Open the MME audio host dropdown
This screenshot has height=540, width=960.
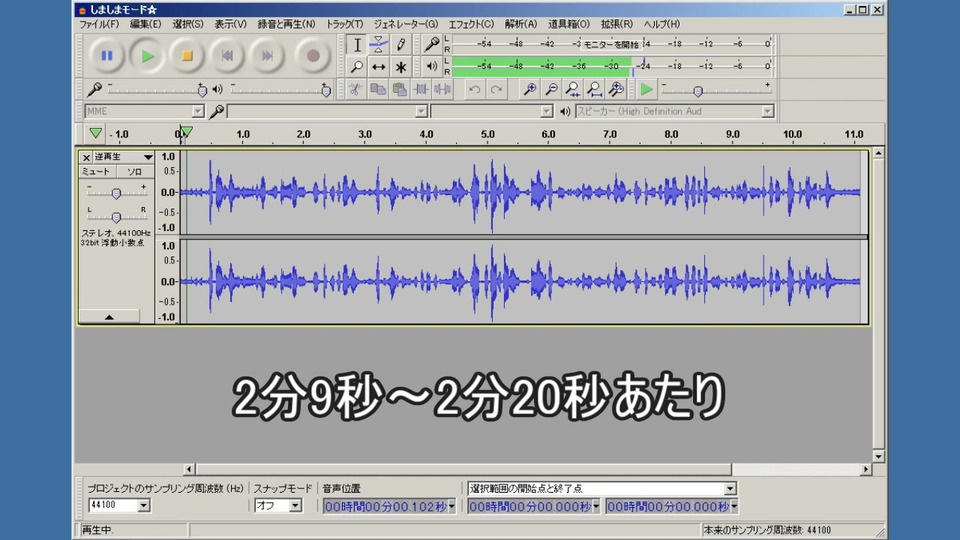(198, 111)
